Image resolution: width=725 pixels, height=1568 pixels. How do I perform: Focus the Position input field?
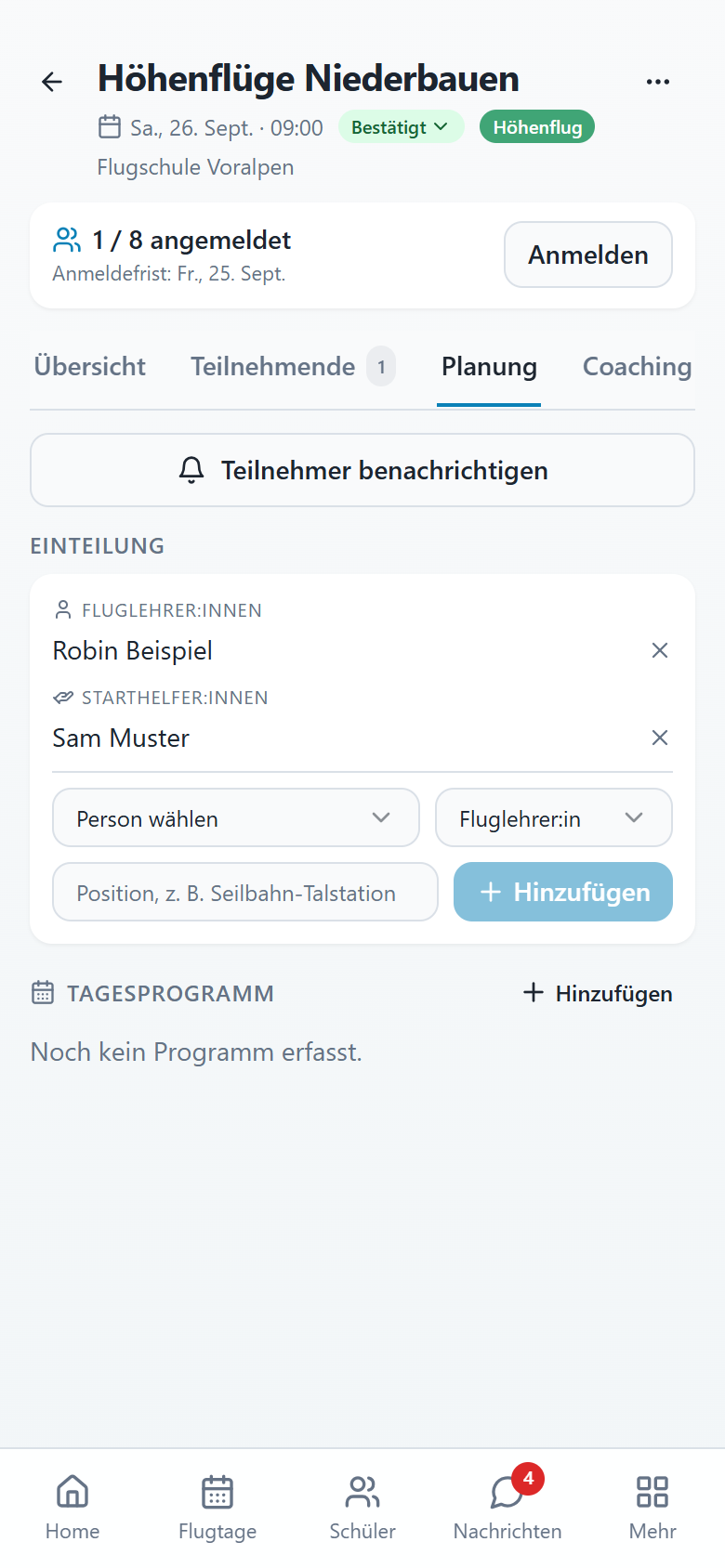[245, 892]
